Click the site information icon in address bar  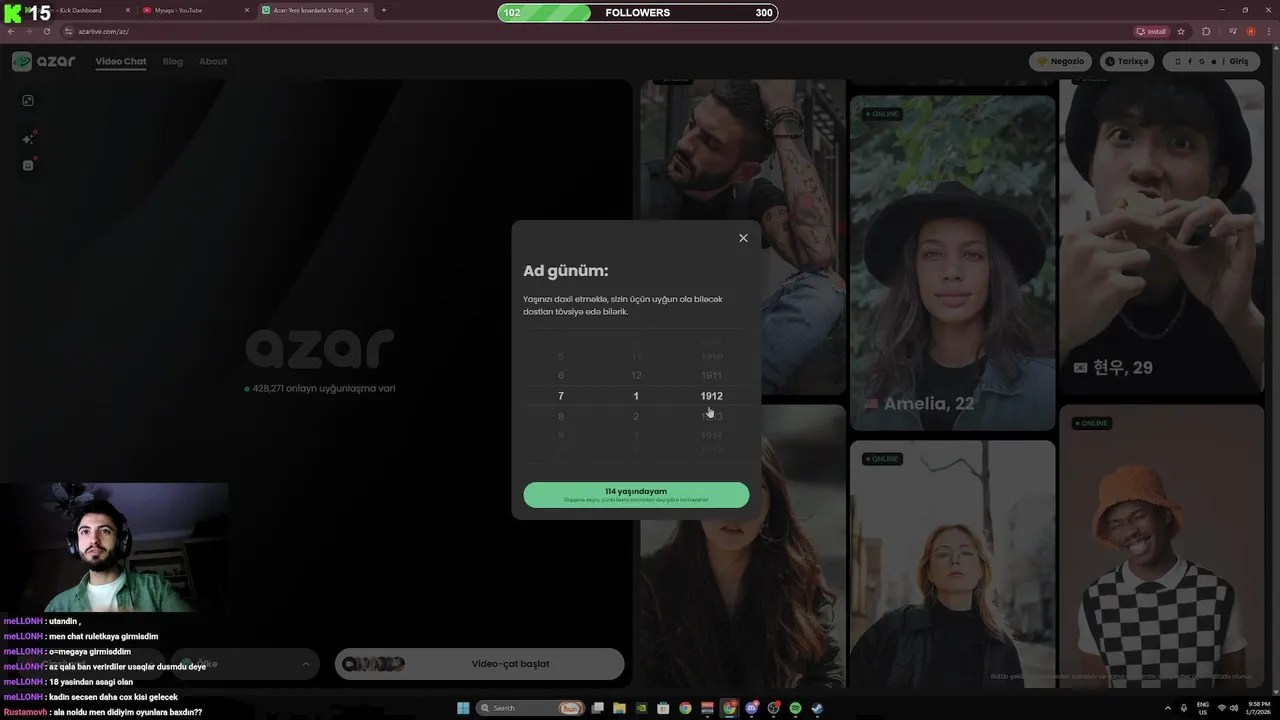tap(68, 31)
